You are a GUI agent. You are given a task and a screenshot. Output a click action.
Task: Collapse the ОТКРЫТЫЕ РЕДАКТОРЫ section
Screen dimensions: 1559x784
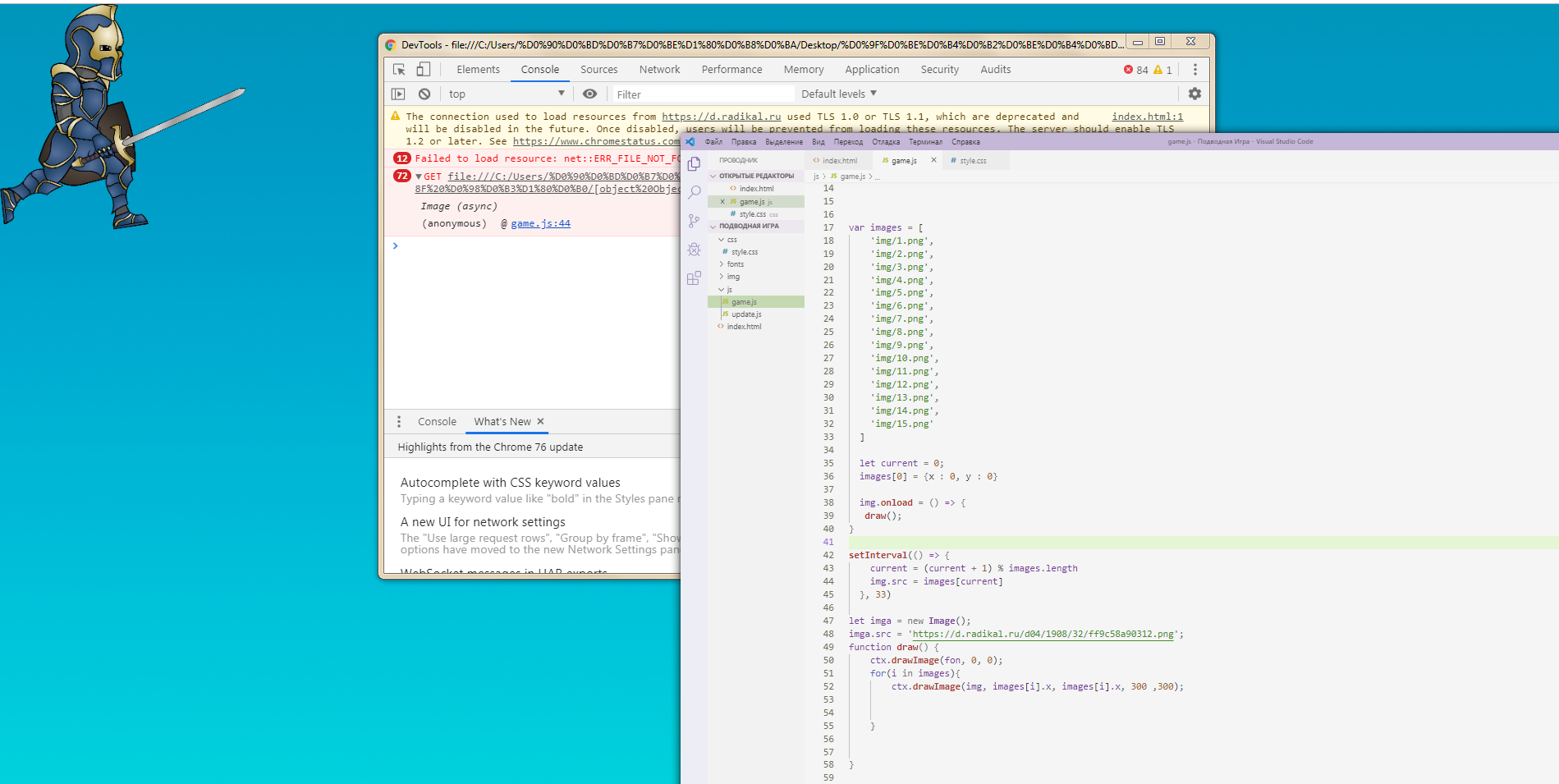pos(755,176)
